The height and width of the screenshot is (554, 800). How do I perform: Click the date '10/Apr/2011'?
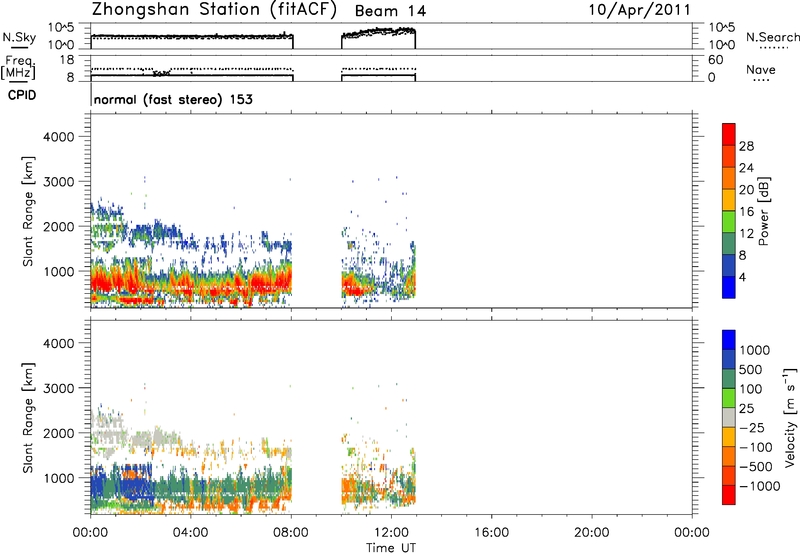[x=640, y=10]
